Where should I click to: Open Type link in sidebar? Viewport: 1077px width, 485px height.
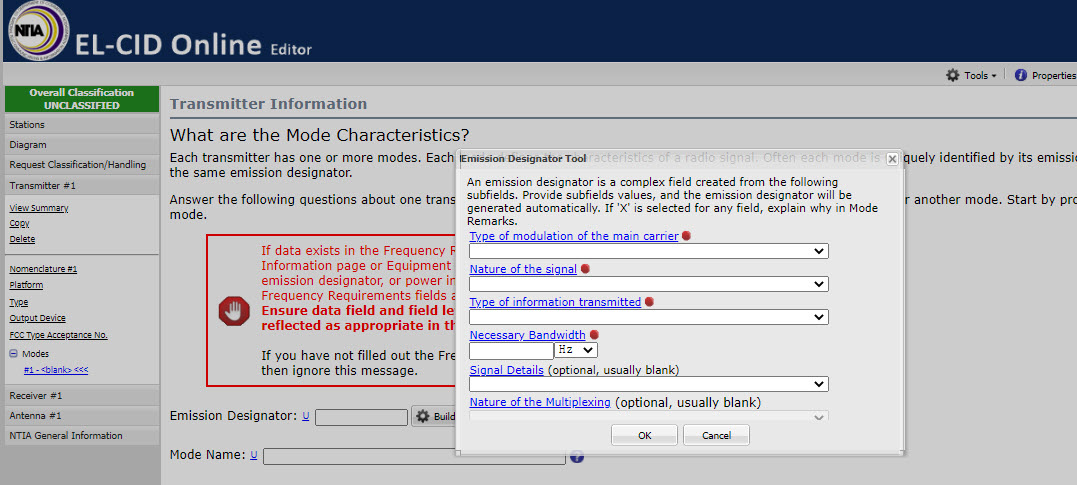(19, 302)
